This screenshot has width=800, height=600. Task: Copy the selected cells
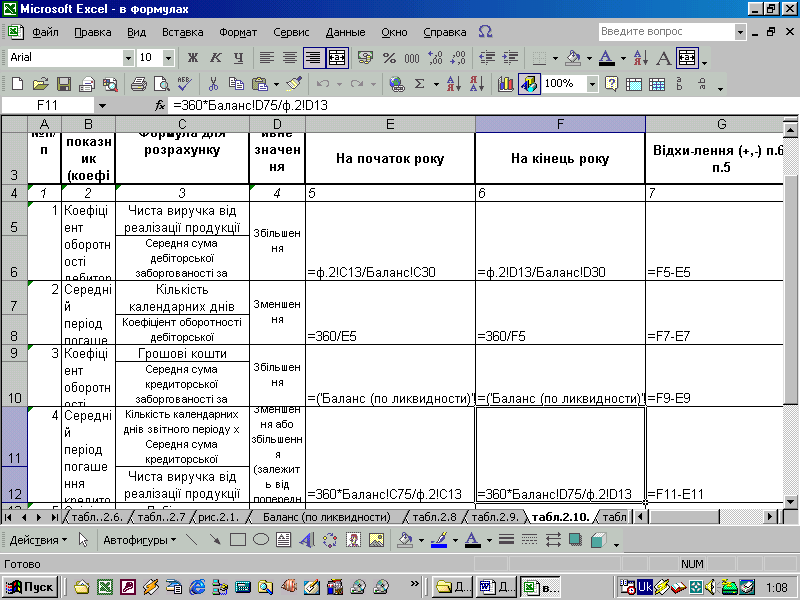click(x=236, y=84)
